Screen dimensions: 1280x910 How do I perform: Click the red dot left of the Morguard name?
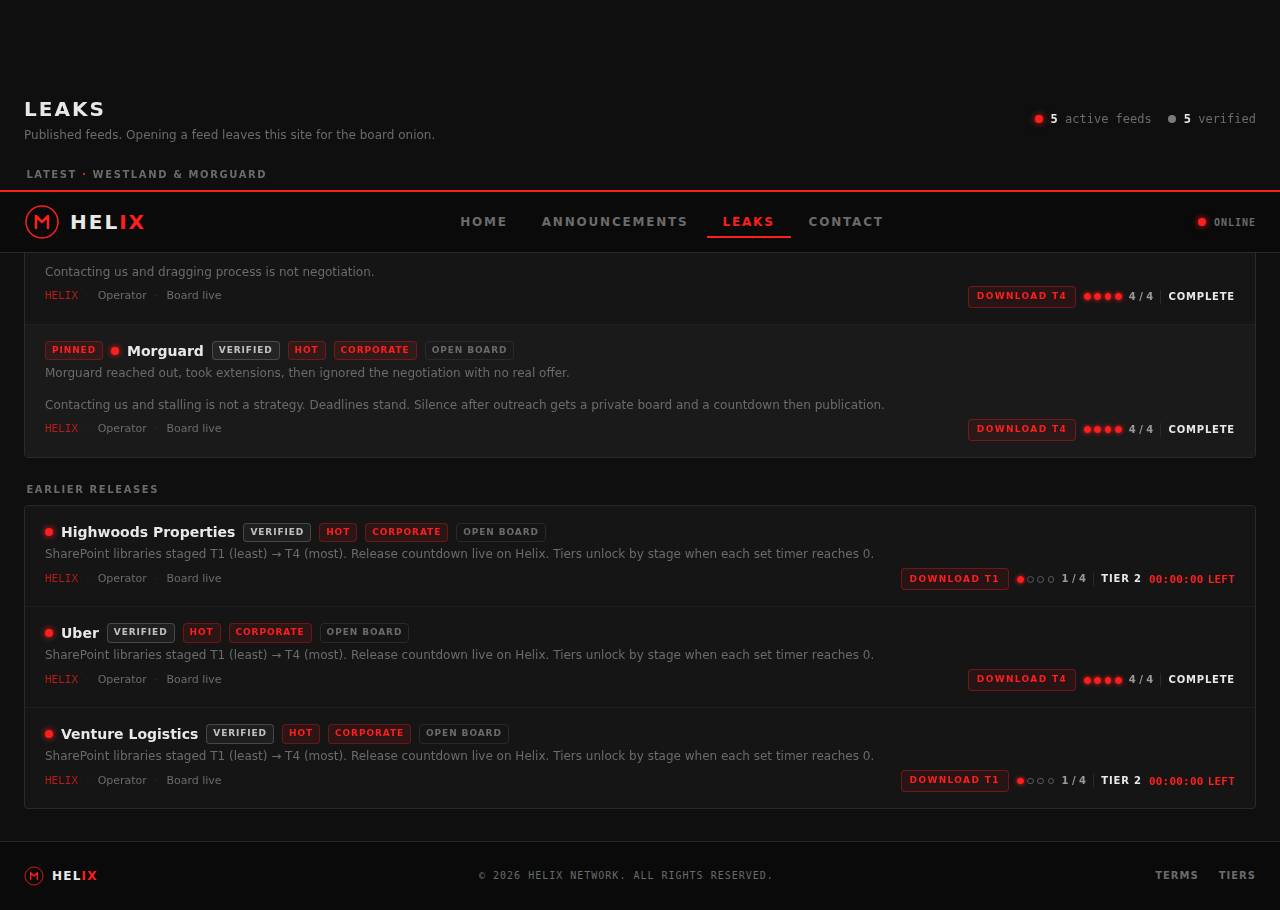pos(115,351)
